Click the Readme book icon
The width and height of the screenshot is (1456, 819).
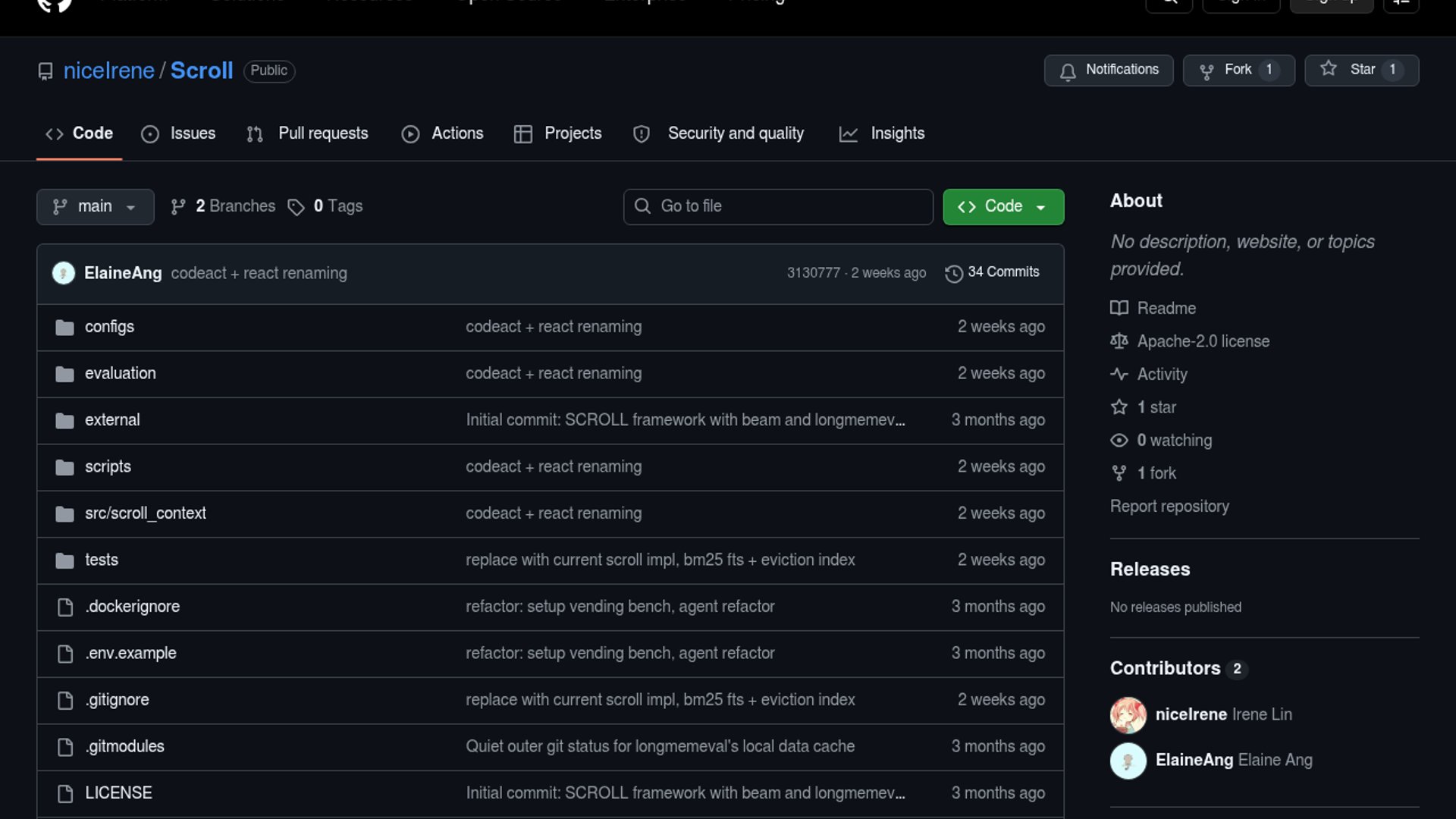(1119, 308)
